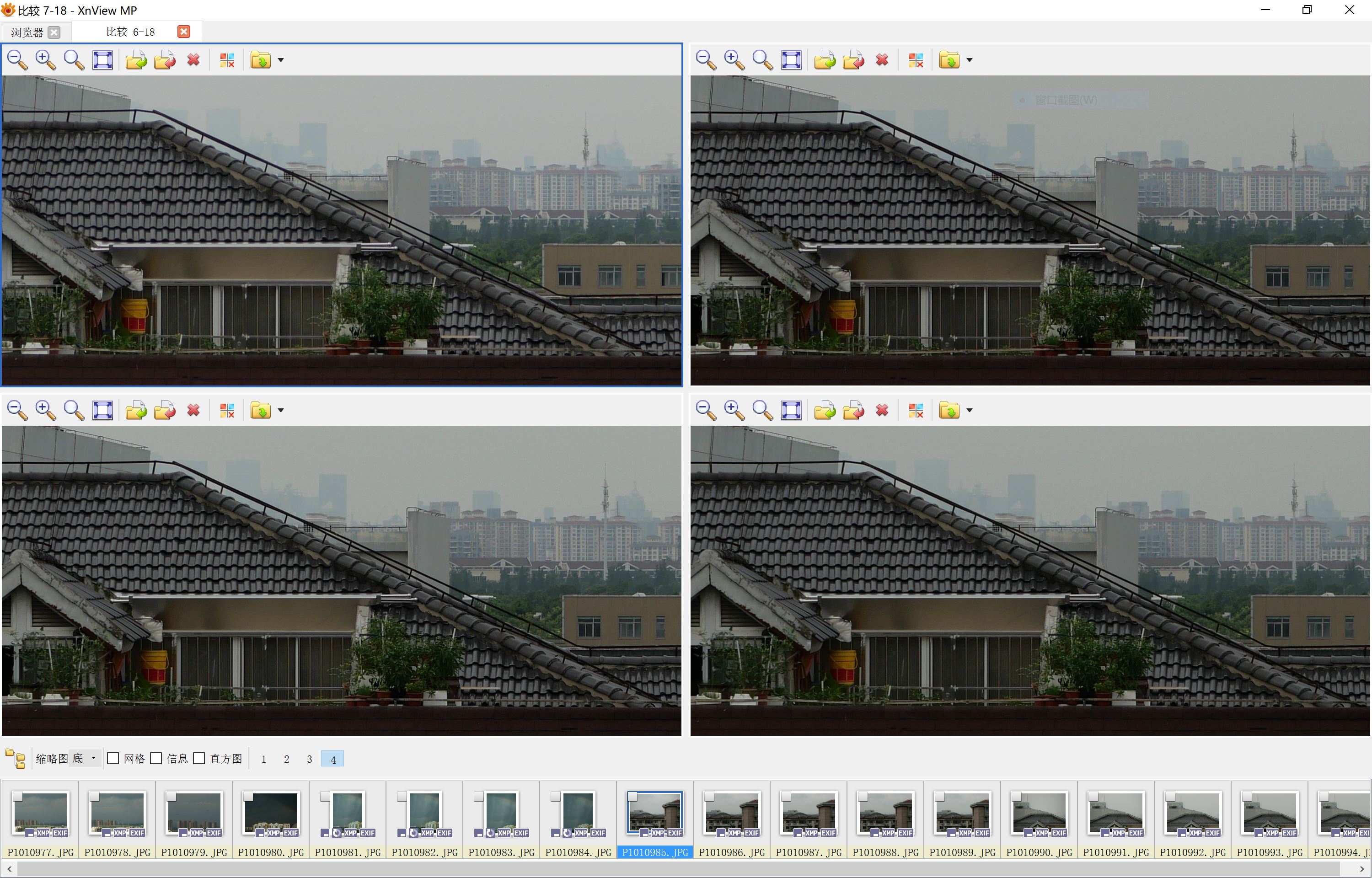Viewport: 1372px width, 878px height.
Task: Select thumbnail P1010990.JPG
Action: (1039, 813)
